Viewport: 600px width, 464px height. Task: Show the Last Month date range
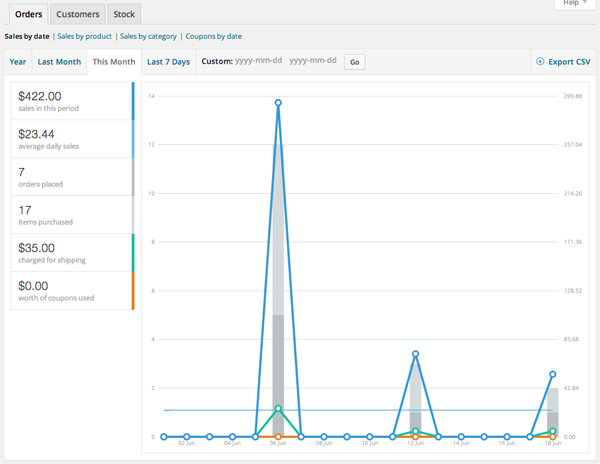pos(59,62)
